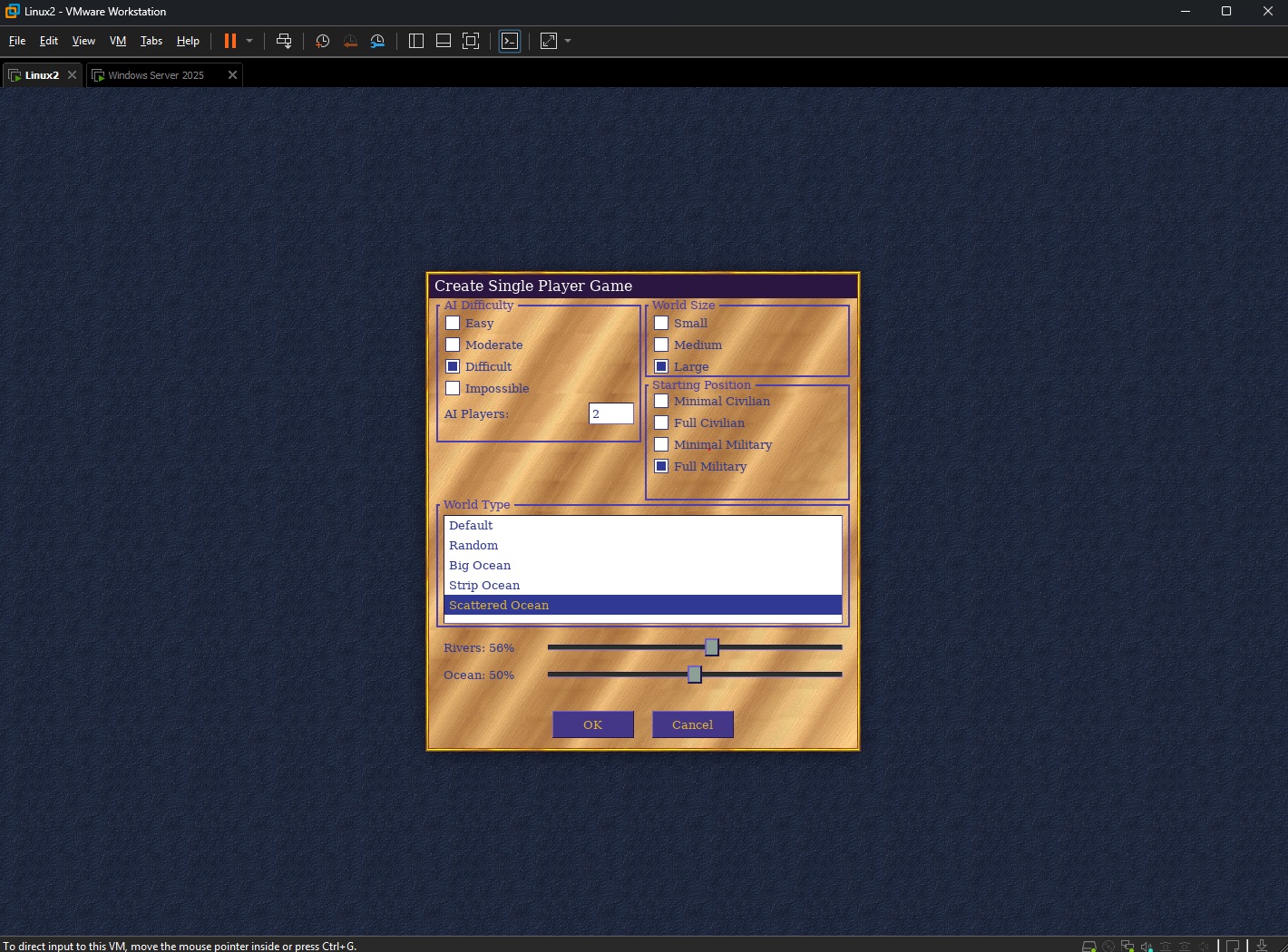Toggle Full Military starting position checkbox

661,466
